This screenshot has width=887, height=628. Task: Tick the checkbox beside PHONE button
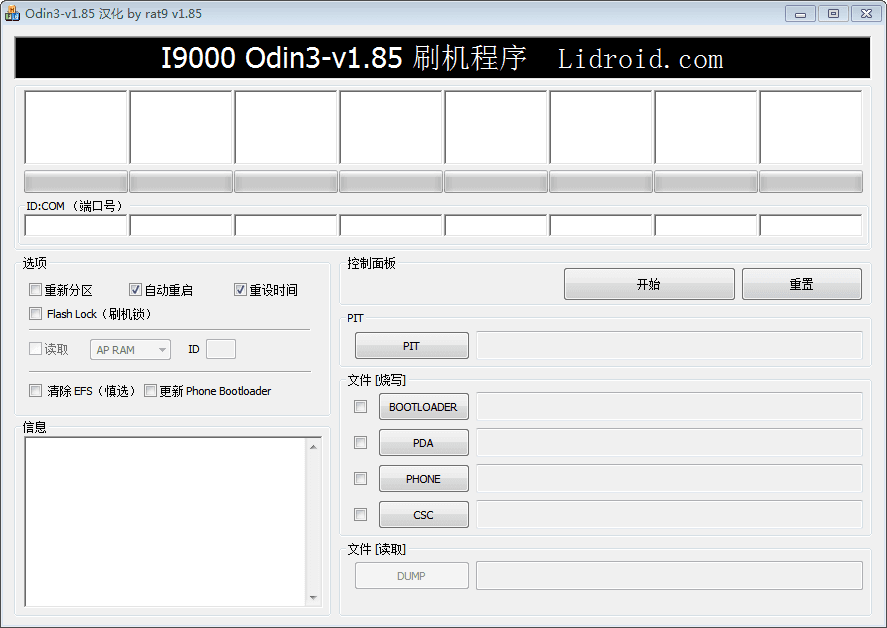click(x=360, y=479)
